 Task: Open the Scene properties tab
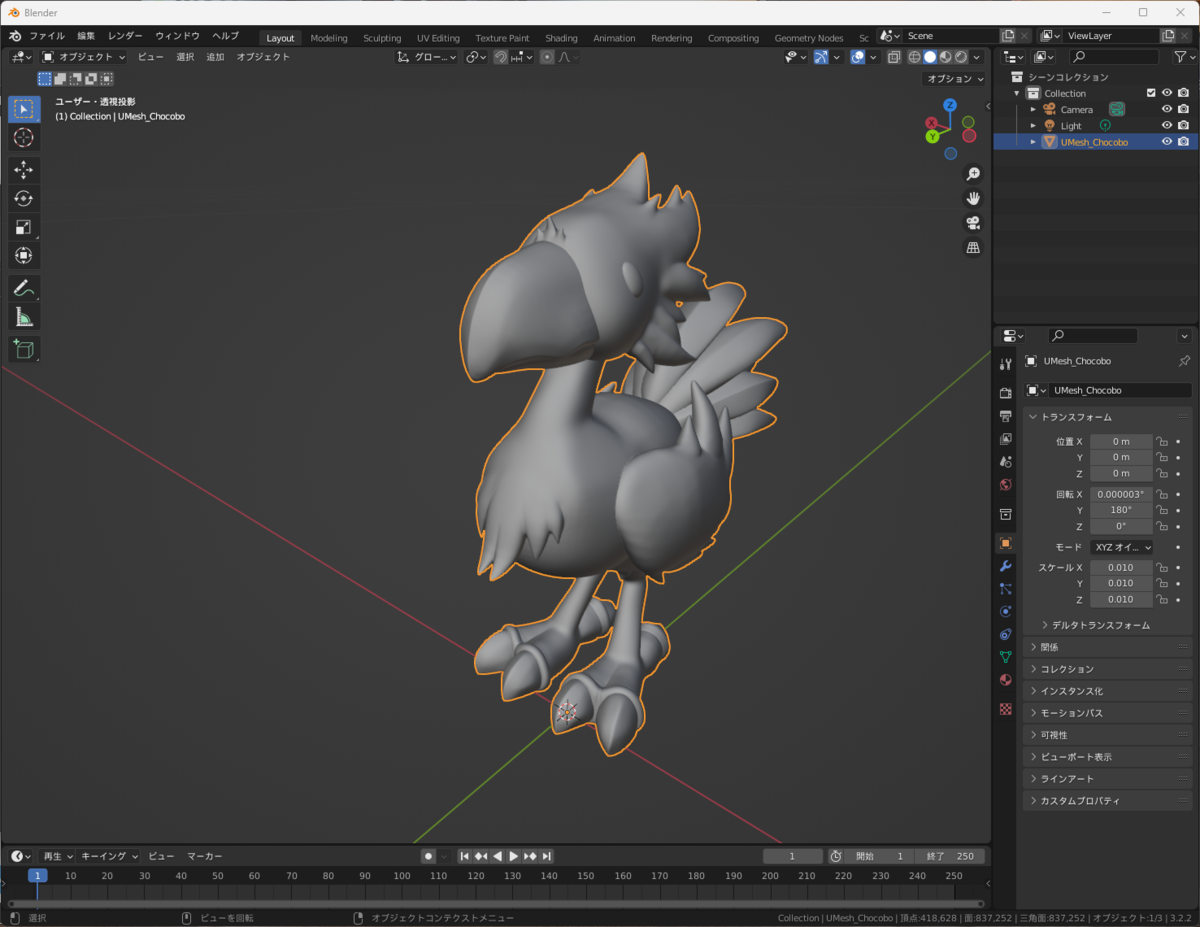click(1006, 462)
